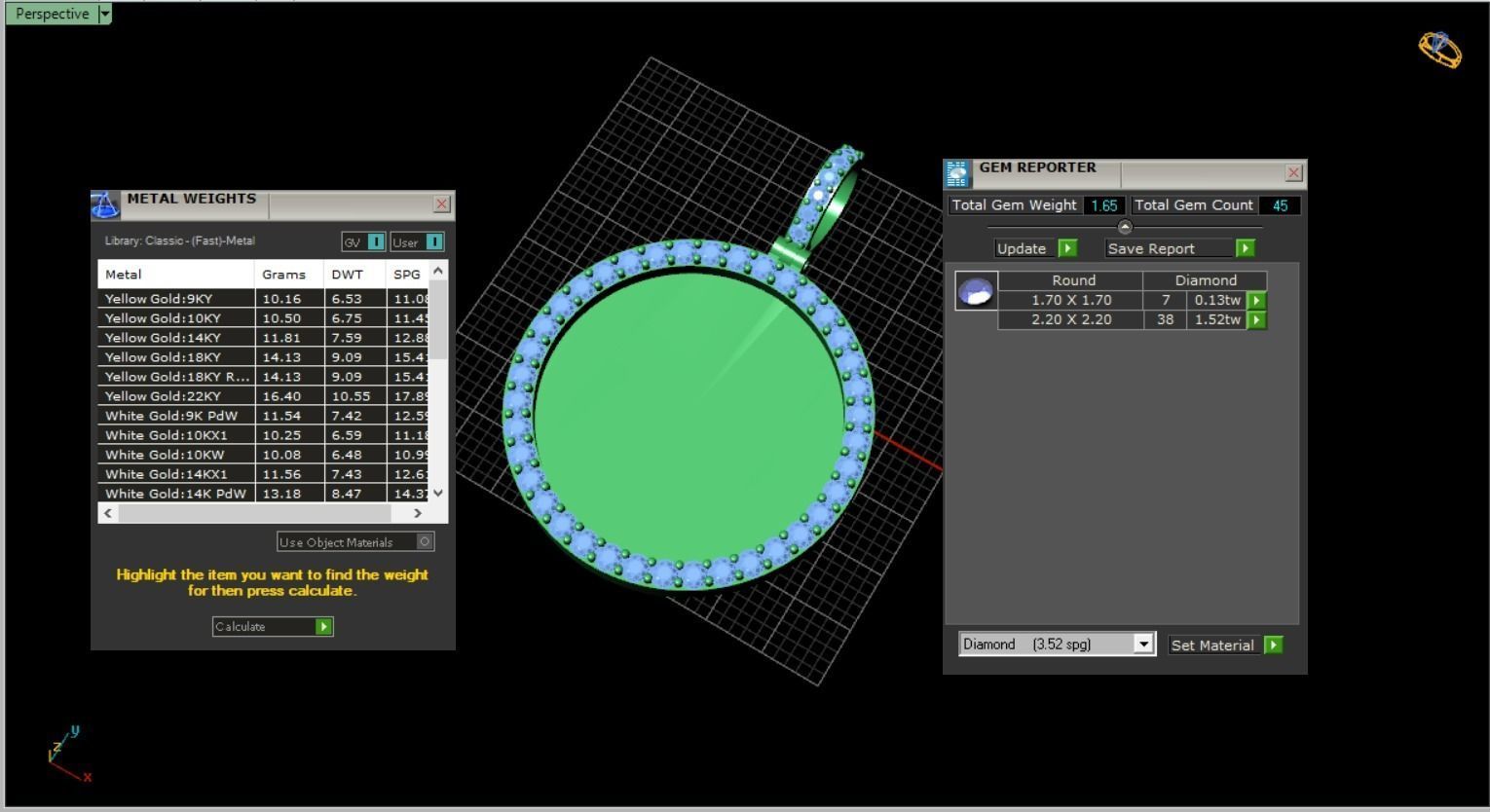This screenshot has width=1490, height=812.
Task: Open the Perspective viewport dropdown arrow
Action: point(105,14)
